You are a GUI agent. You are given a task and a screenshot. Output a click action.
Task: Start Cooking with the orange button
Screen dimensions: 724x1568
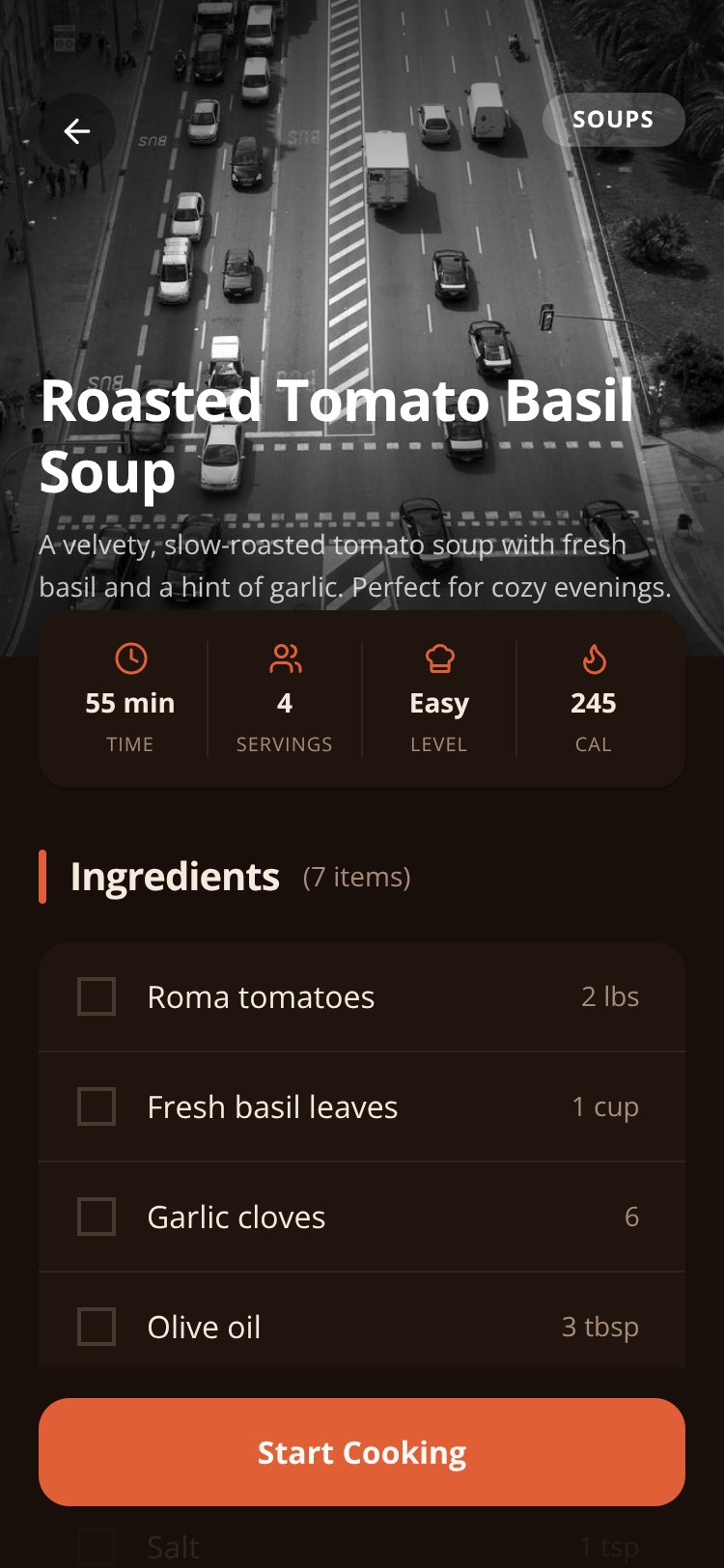(x=362, y=1452)
